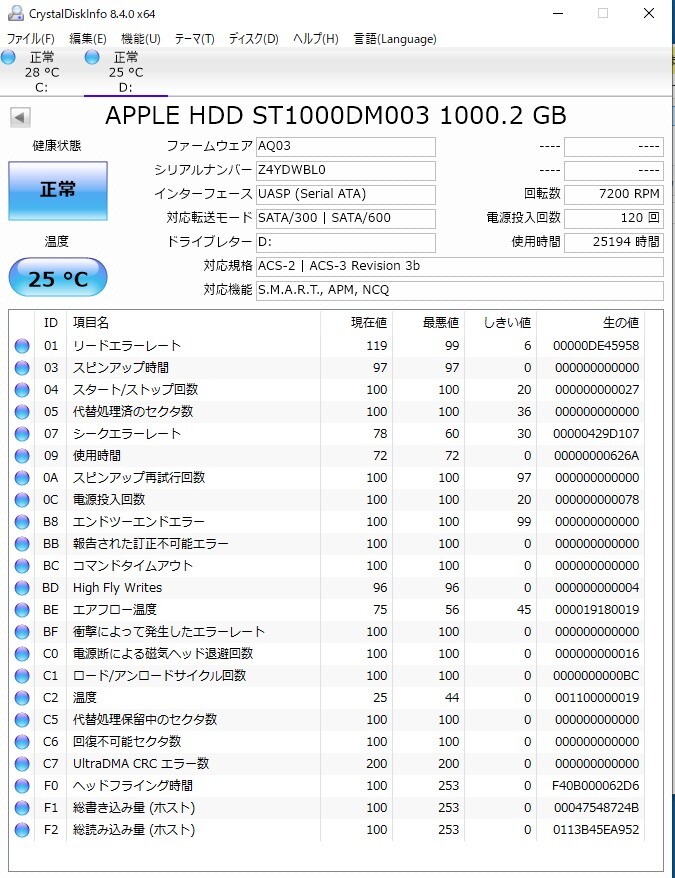Click the transfer mode field SATA/300 | SATA/600
Image resolution: width=675 pixels, height=878 pixels.
346,219
